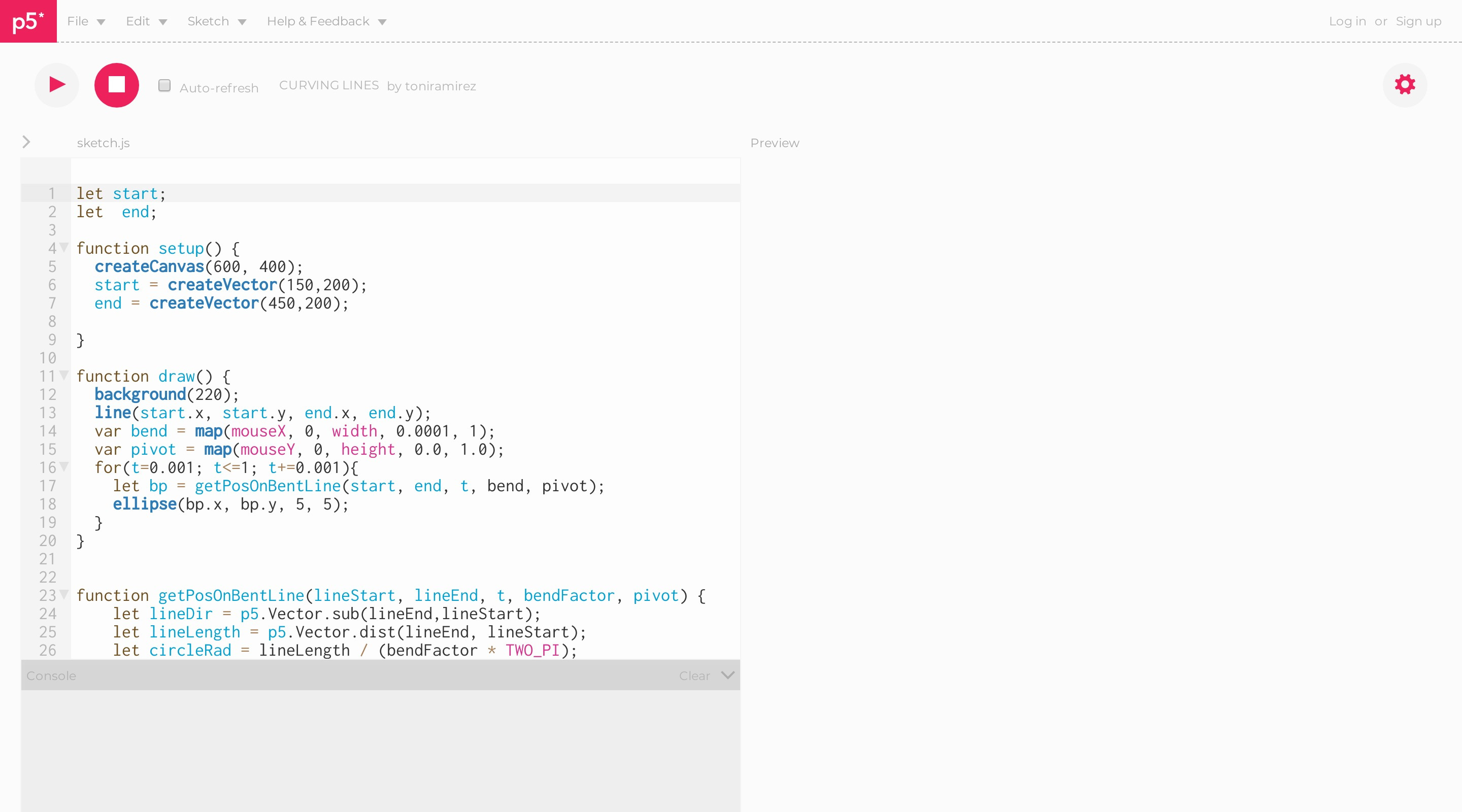Viewport: 1462px width, 812px height.
Task: Fold the setup function at line 4
Action: (64, 247)
